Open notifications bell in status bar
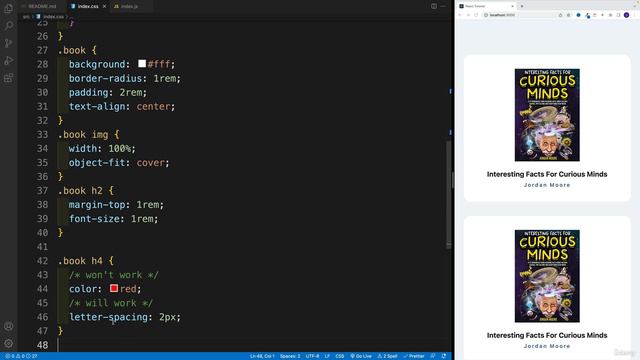Image resolution: width=640 pixels, height=360 pixels. pyautogui.click(x=444, y=356)
